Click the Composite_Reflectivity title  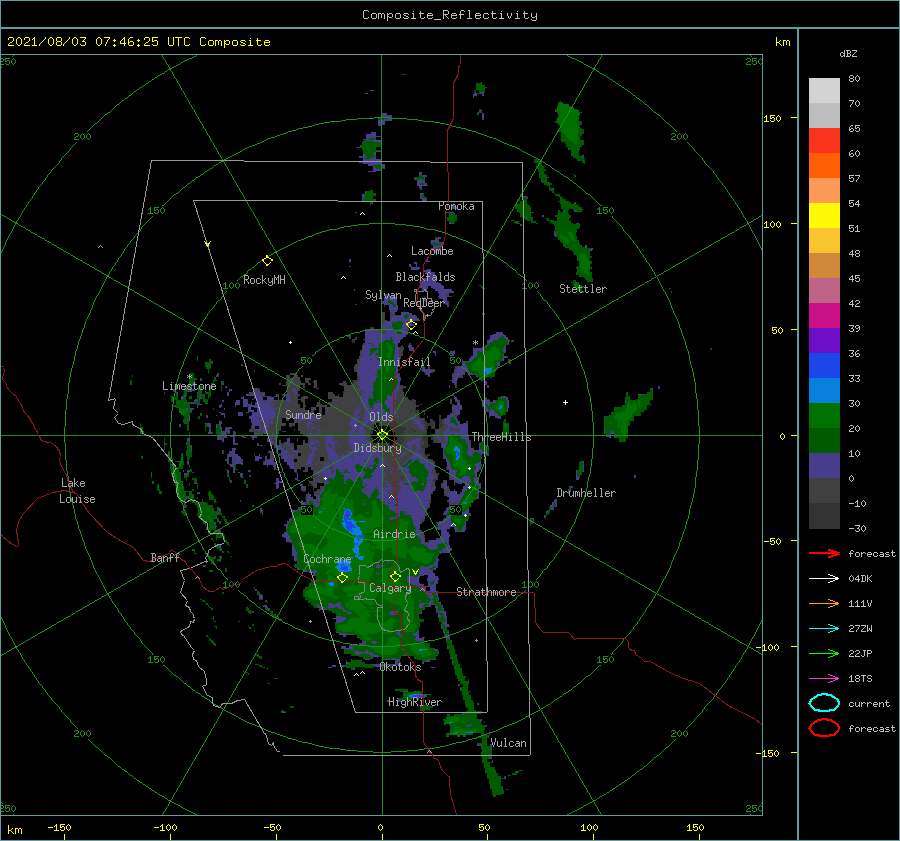[x=450, y=15]
